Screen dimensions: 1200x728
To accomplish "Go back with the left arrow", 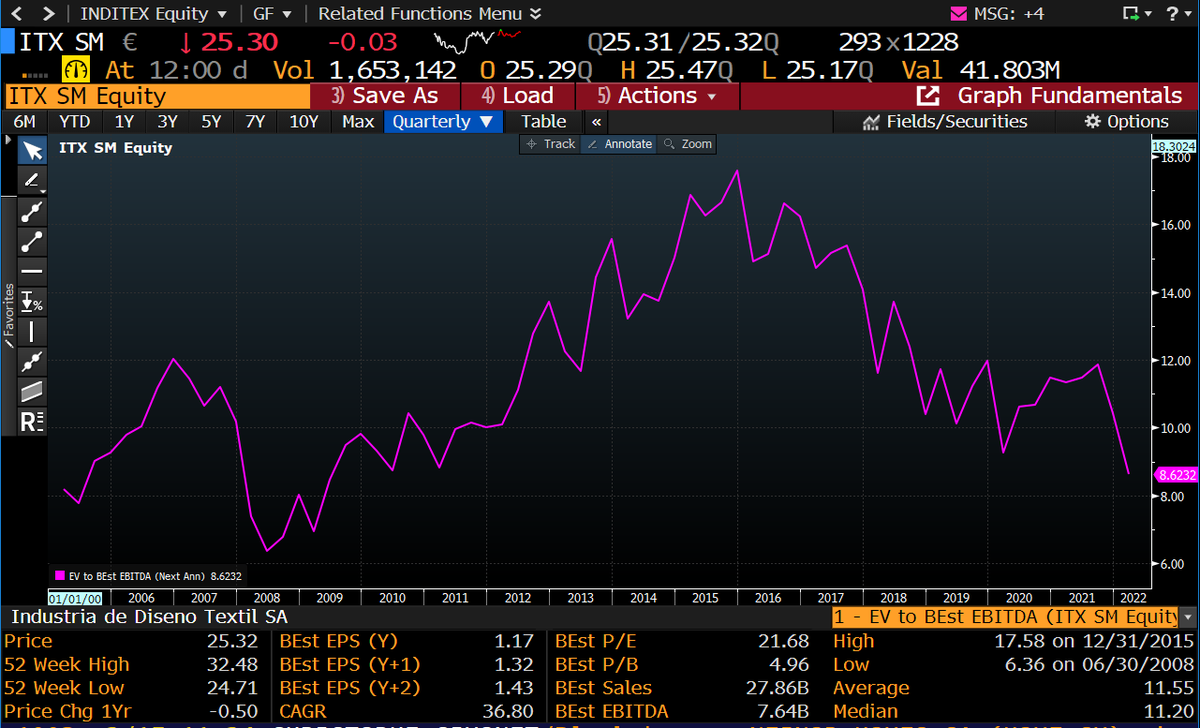I will [19, 14].
